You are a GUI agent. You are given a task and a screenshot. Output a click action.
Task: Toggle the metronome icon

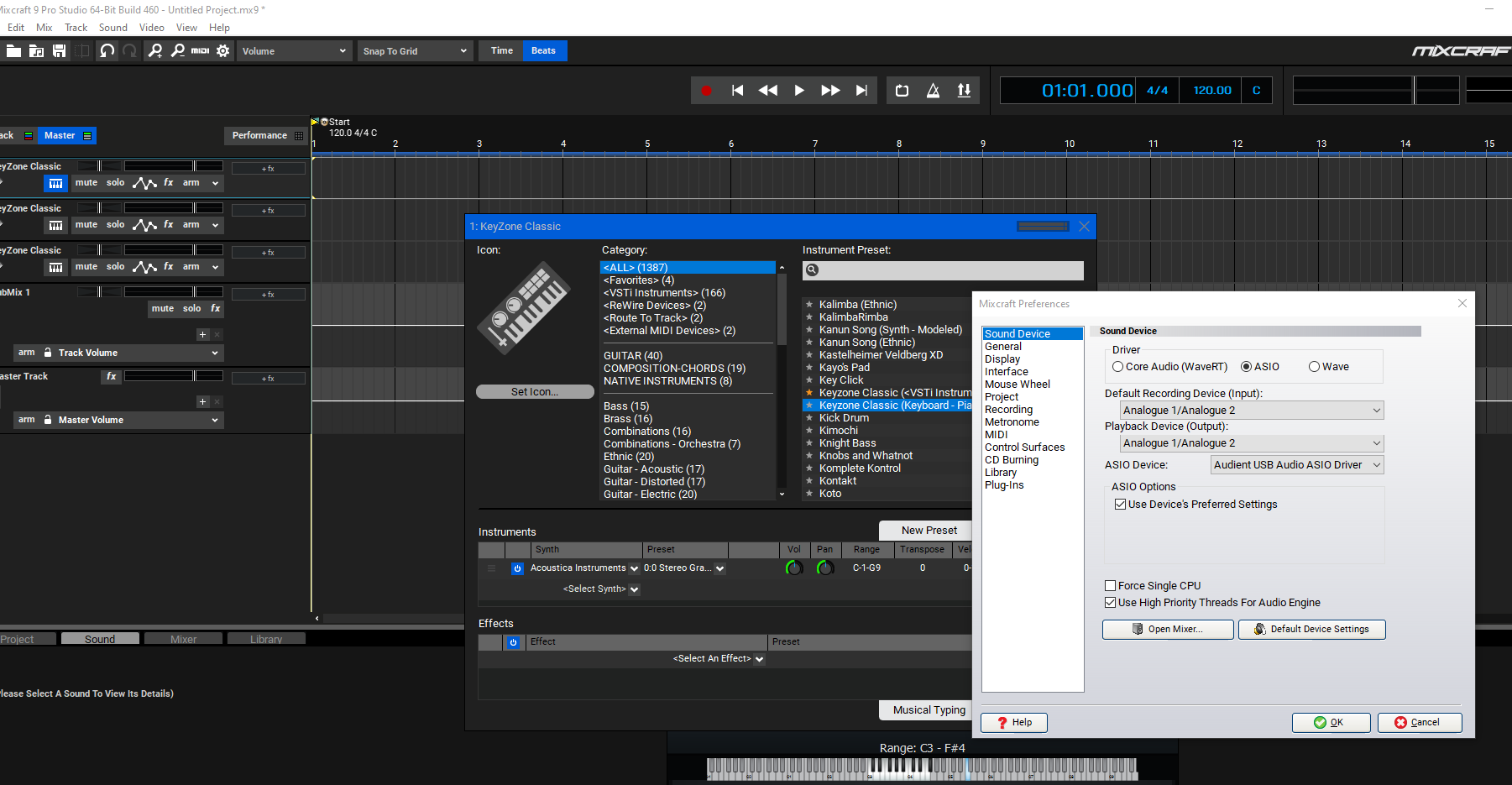[933, 91]
